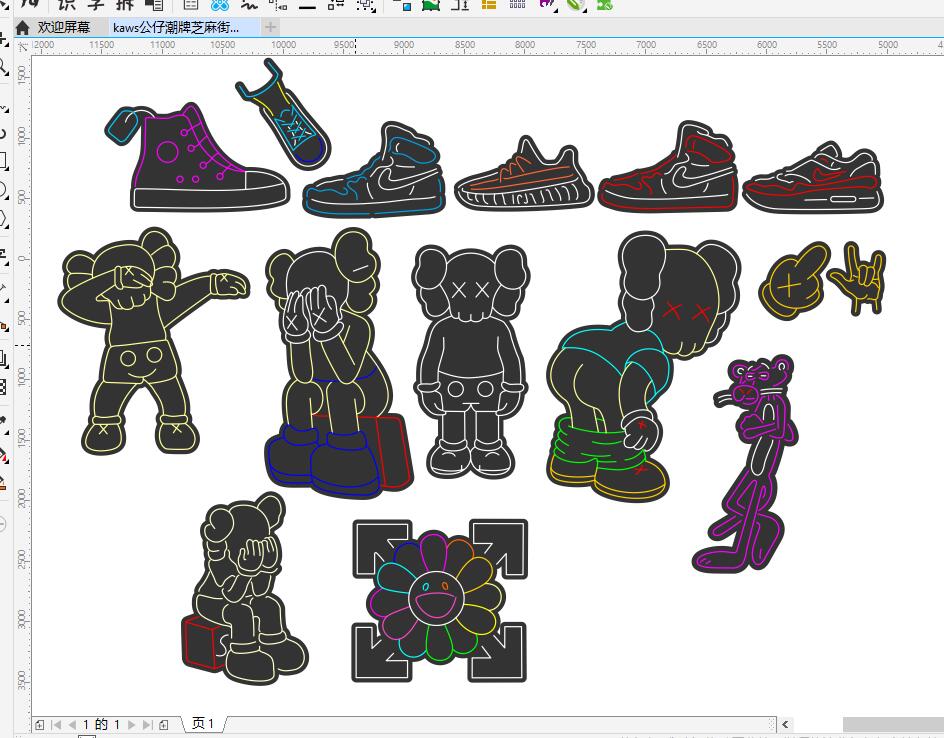Select the Rectangle tool in the toolbox

click(4, 161)
